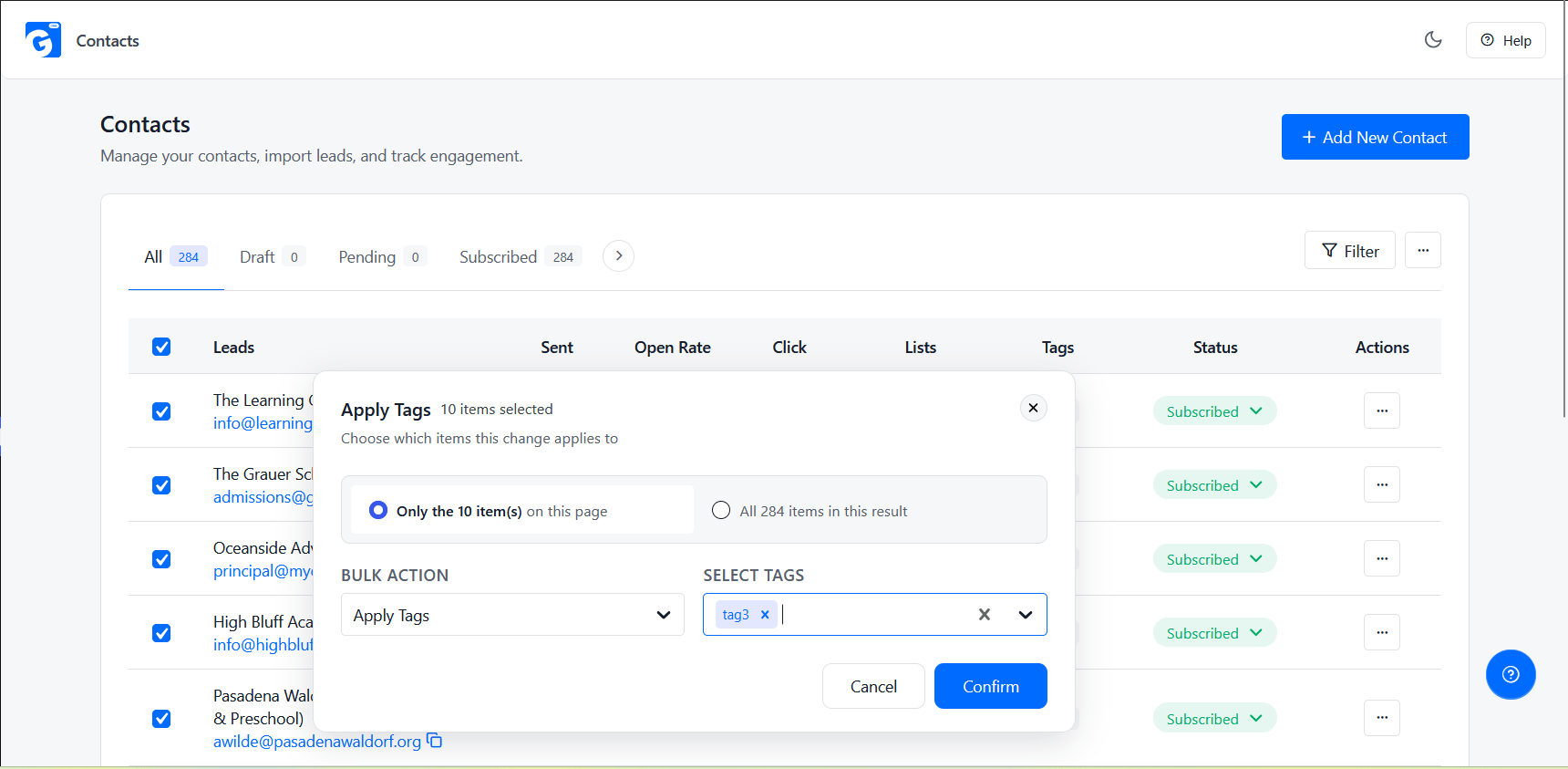Open actions menu for The Learning row
This screenshot has height=769, width=1568.
(1382, 410)
